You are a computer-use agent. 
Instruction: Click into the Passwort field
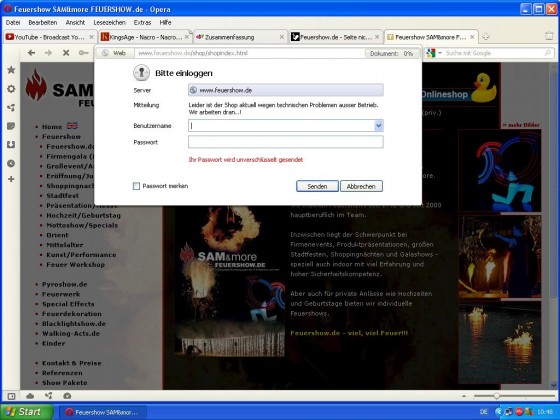(x=286, y=142)
